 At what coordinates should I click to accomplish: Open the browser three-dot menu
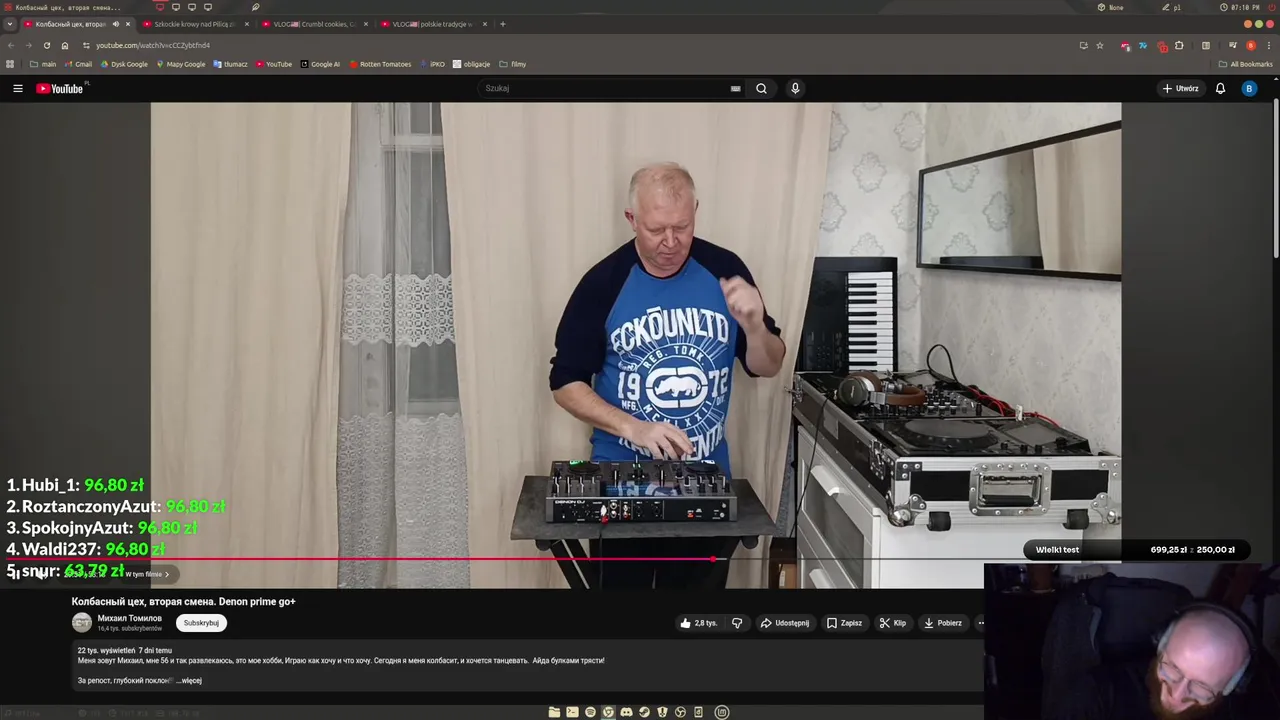(1268, 45)
